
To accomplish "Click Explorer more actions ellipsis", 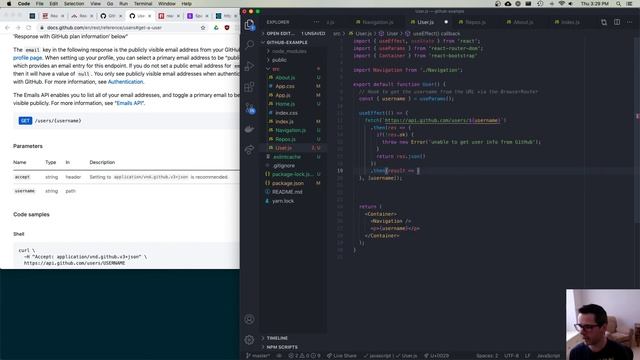I will click(316, 22).
